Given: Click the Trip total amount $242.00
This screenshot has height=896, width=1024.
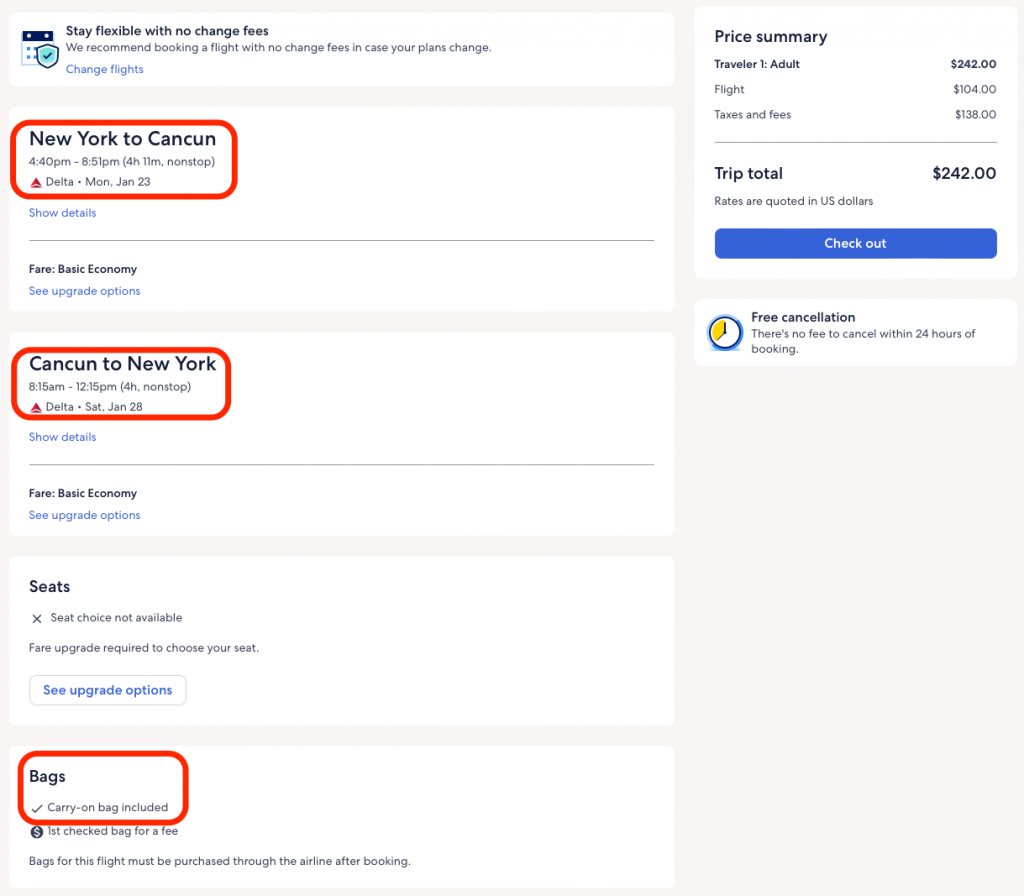Looking at the screenshot, I should tap(963, 173).
